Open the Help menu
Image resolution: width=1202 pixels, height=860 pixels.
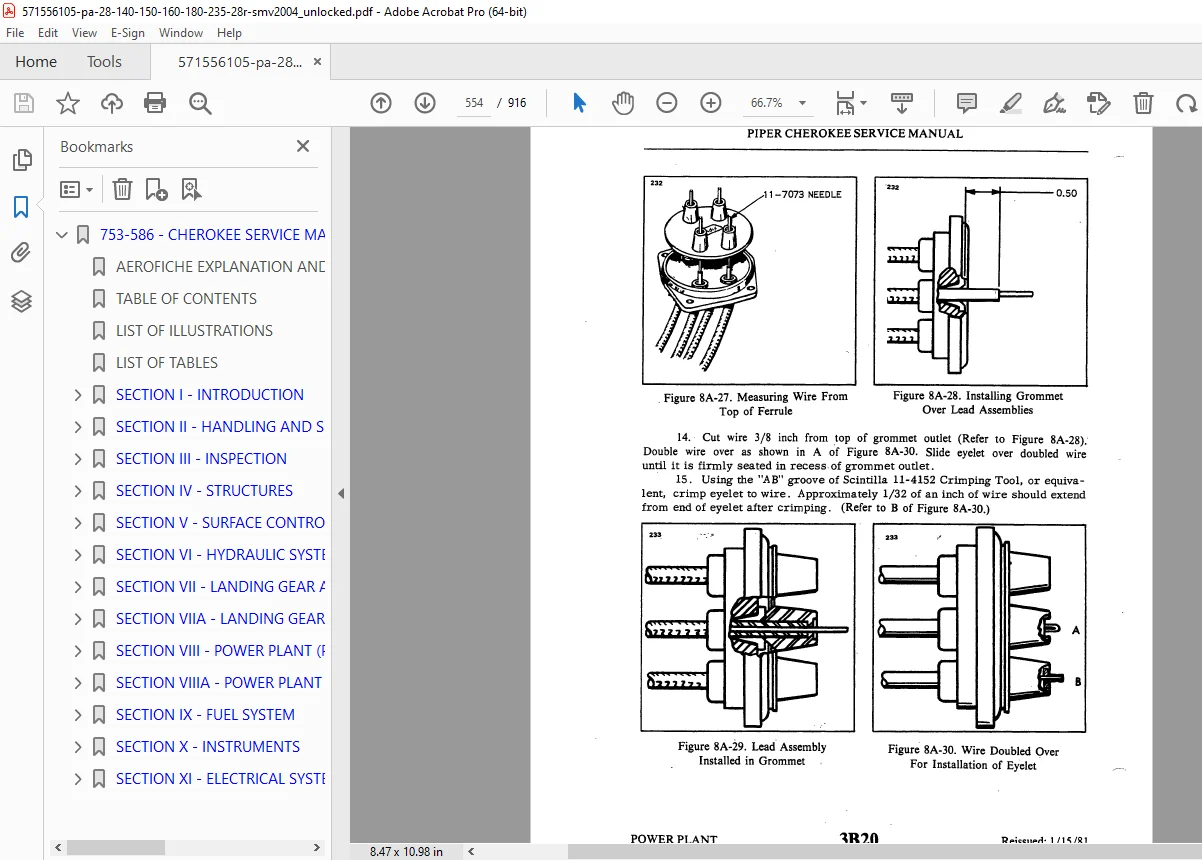pos(229,33)
